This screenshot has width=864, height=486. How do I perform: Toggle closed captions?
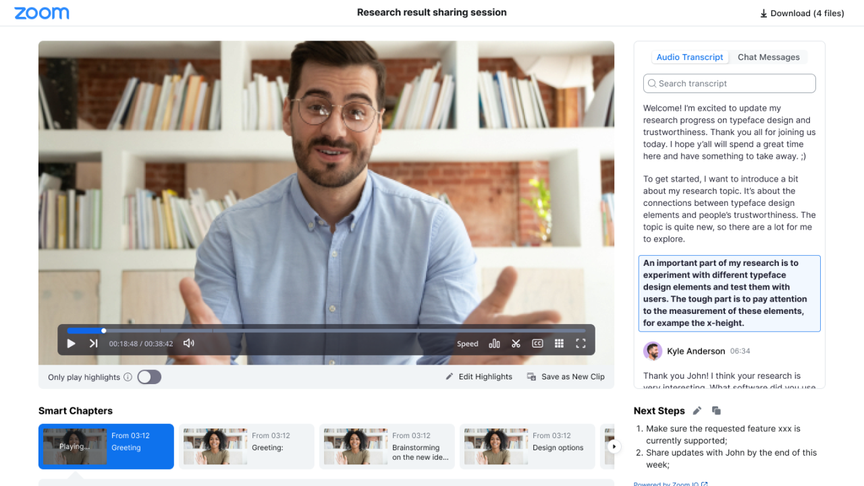pos(537,343)
